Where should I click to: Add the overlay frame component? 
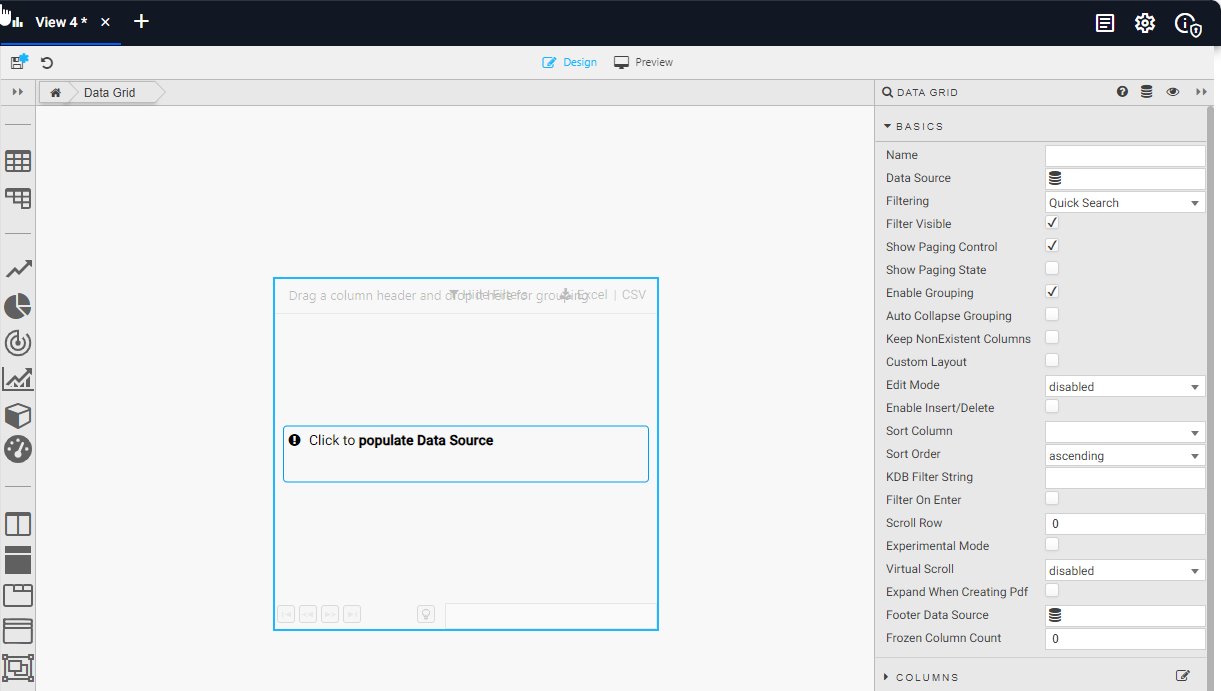(18, 667)
